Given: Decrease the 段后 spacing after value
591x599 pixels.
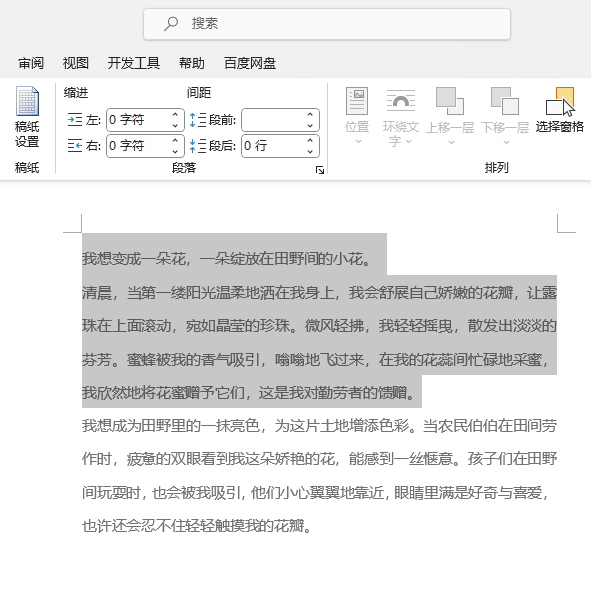Looking at the screenshot, I should point(310,151).
